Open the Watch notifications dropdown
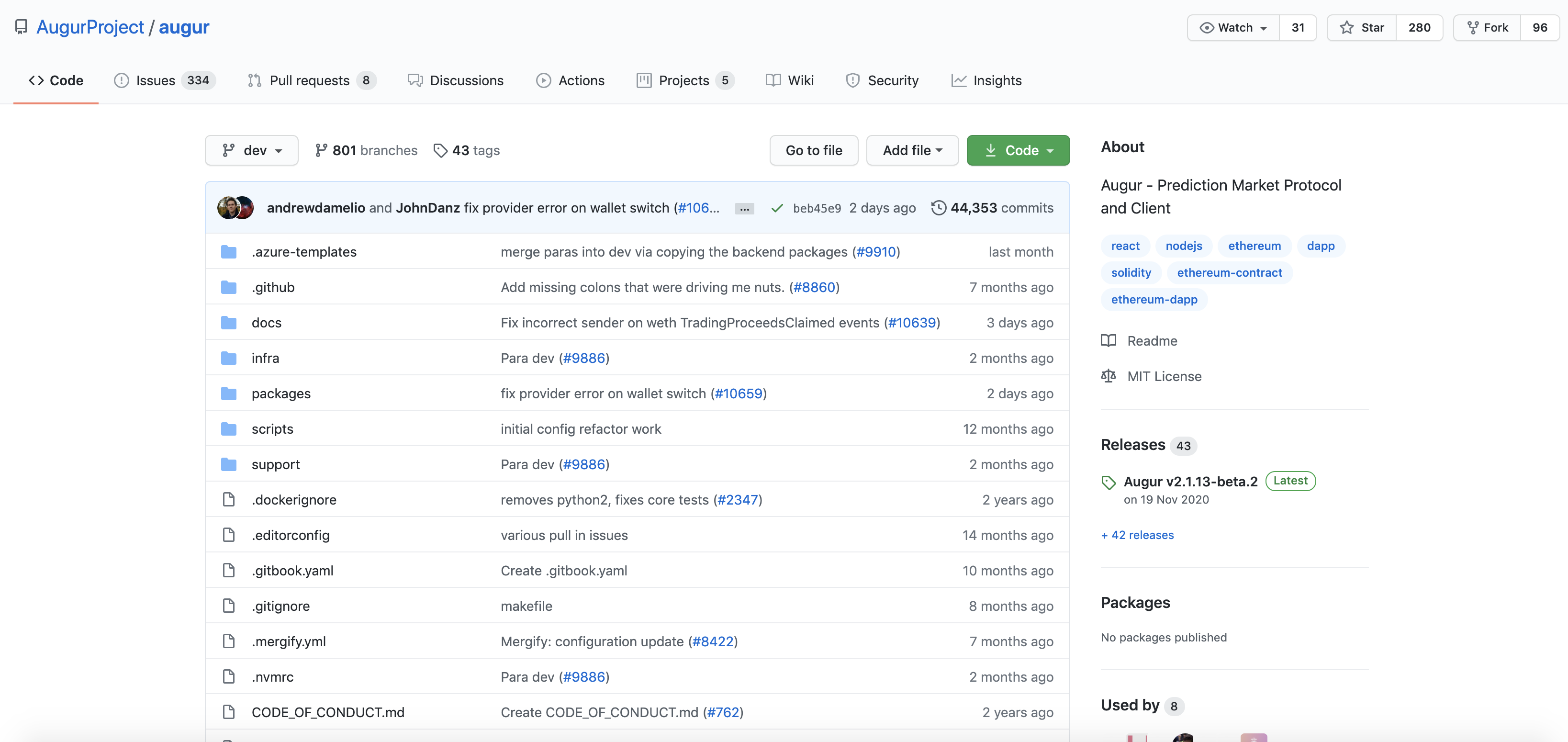The height and width of the screenshot is (742, 1568). [x=1233, y=27]
